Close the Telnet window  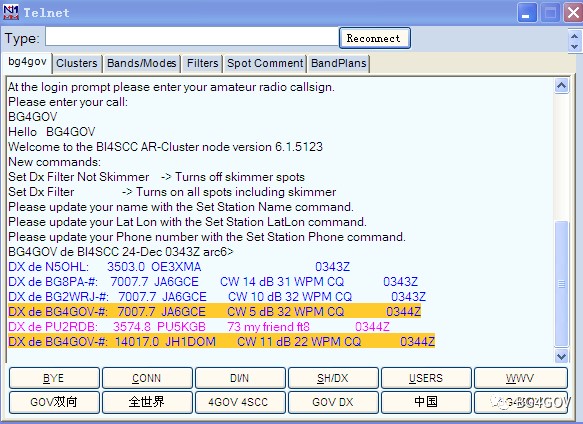coord(573,13)
